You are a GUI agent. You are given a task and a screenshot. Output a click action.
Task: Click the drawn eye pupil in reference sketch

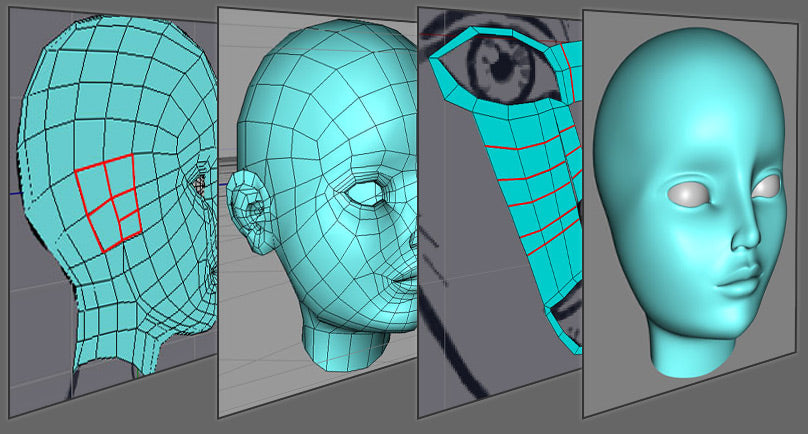[x=501, y=67]
